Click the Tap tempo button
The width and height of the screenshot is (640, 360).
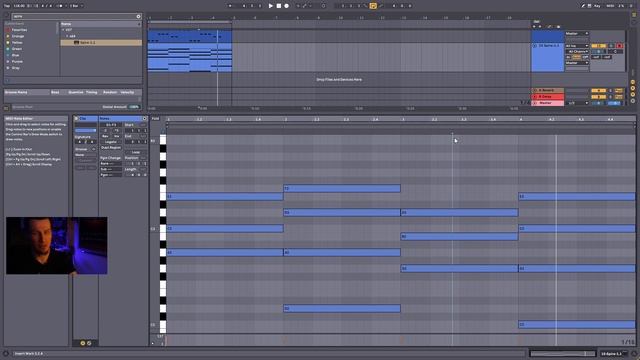tap(7, 6)
